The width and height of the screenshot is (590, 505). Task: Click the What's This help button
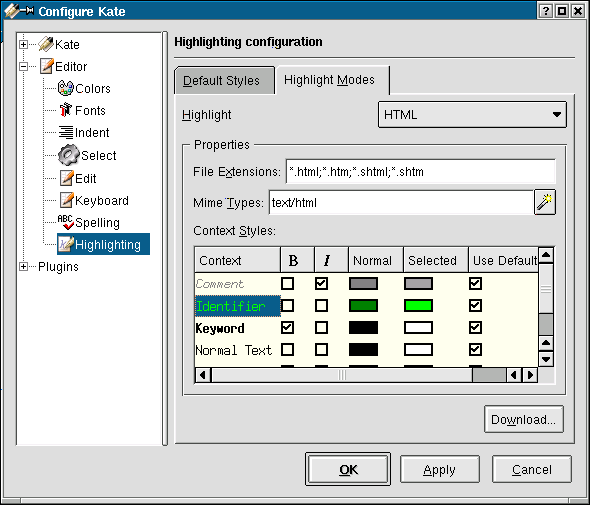tap(545, 11)
